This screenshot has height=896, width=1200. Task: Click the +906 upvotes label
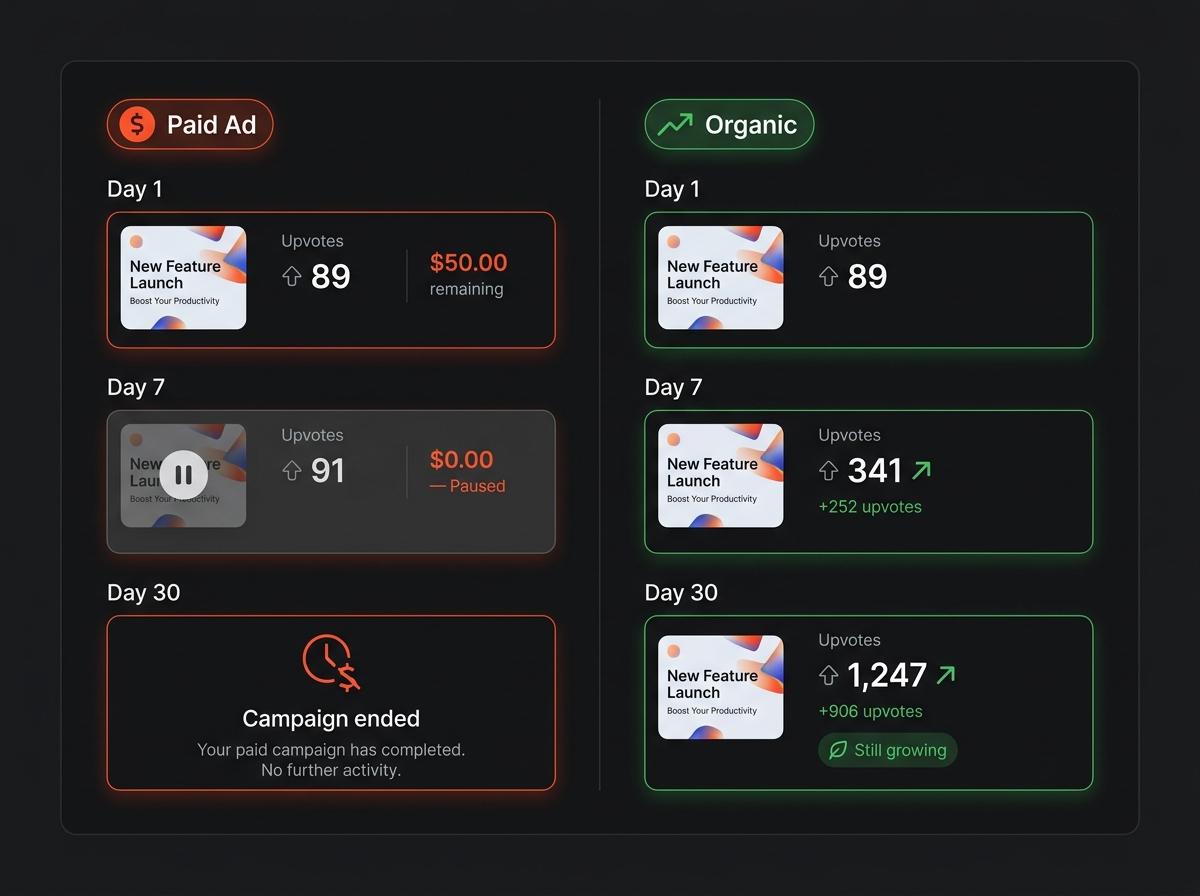tap(870, 712)
